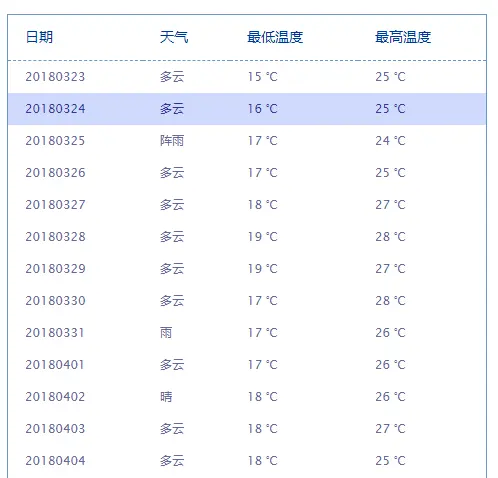
Task: Click 28 ℃ high temperature for 20180330
Action: (390, 301)
